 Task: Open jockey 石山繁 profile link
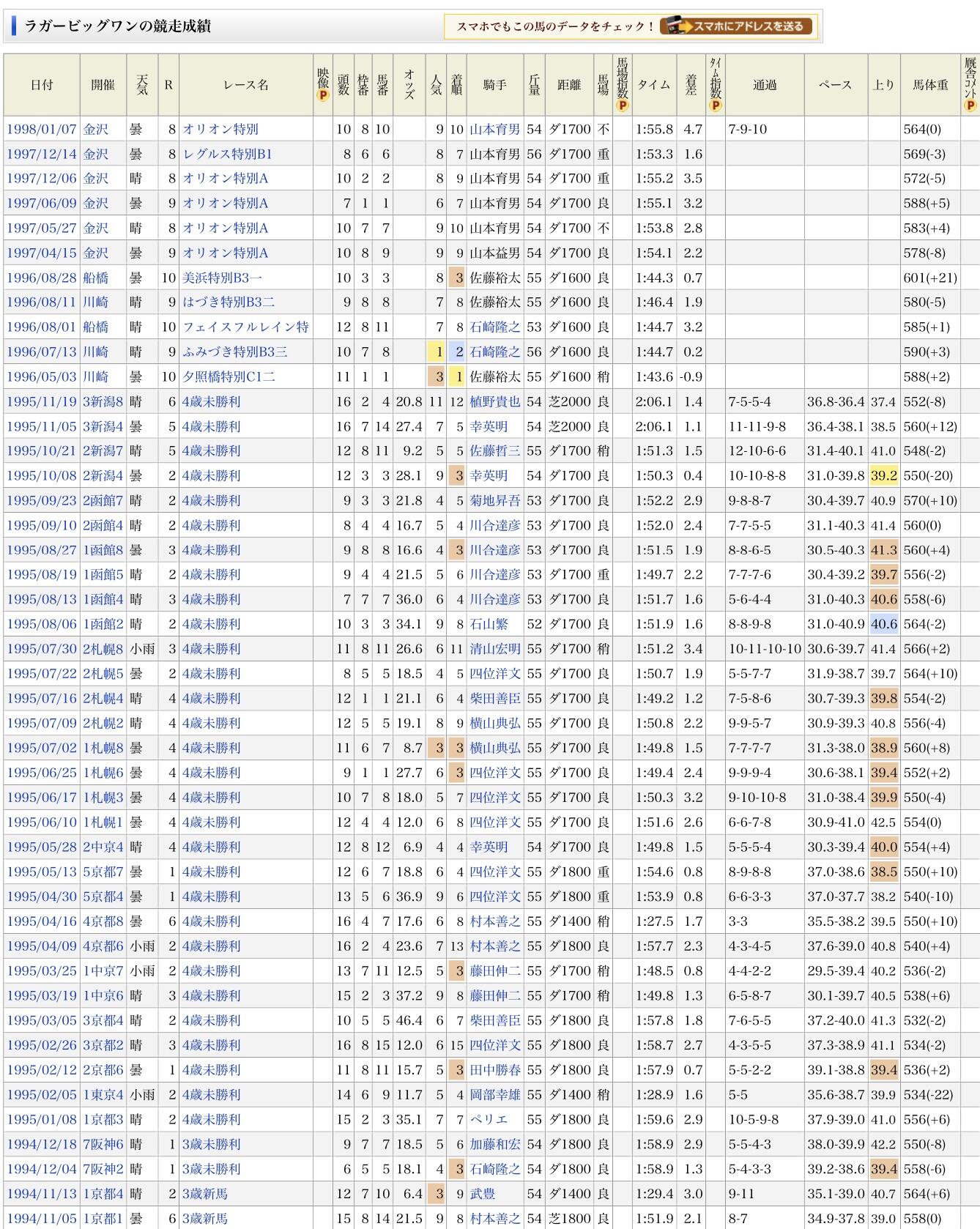pos(489,624)
